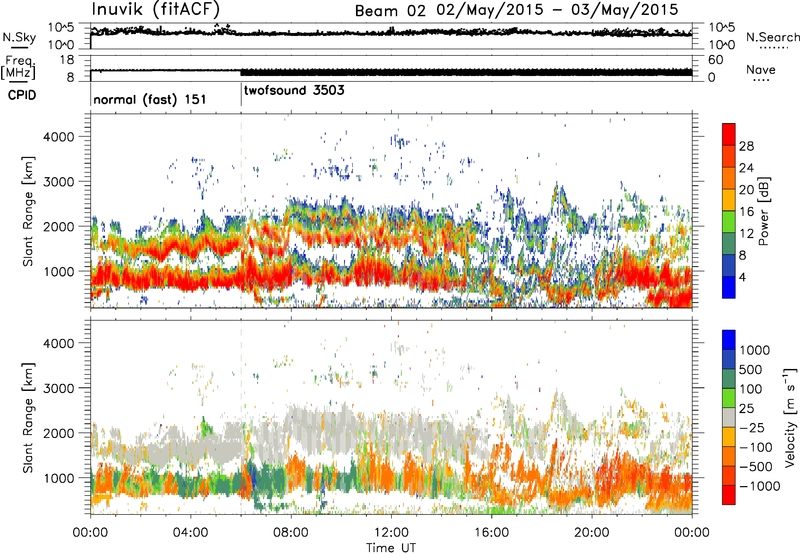Click 'normal (fast) 151' CPID text
This screenshot has width=800, height=554.
150,99
